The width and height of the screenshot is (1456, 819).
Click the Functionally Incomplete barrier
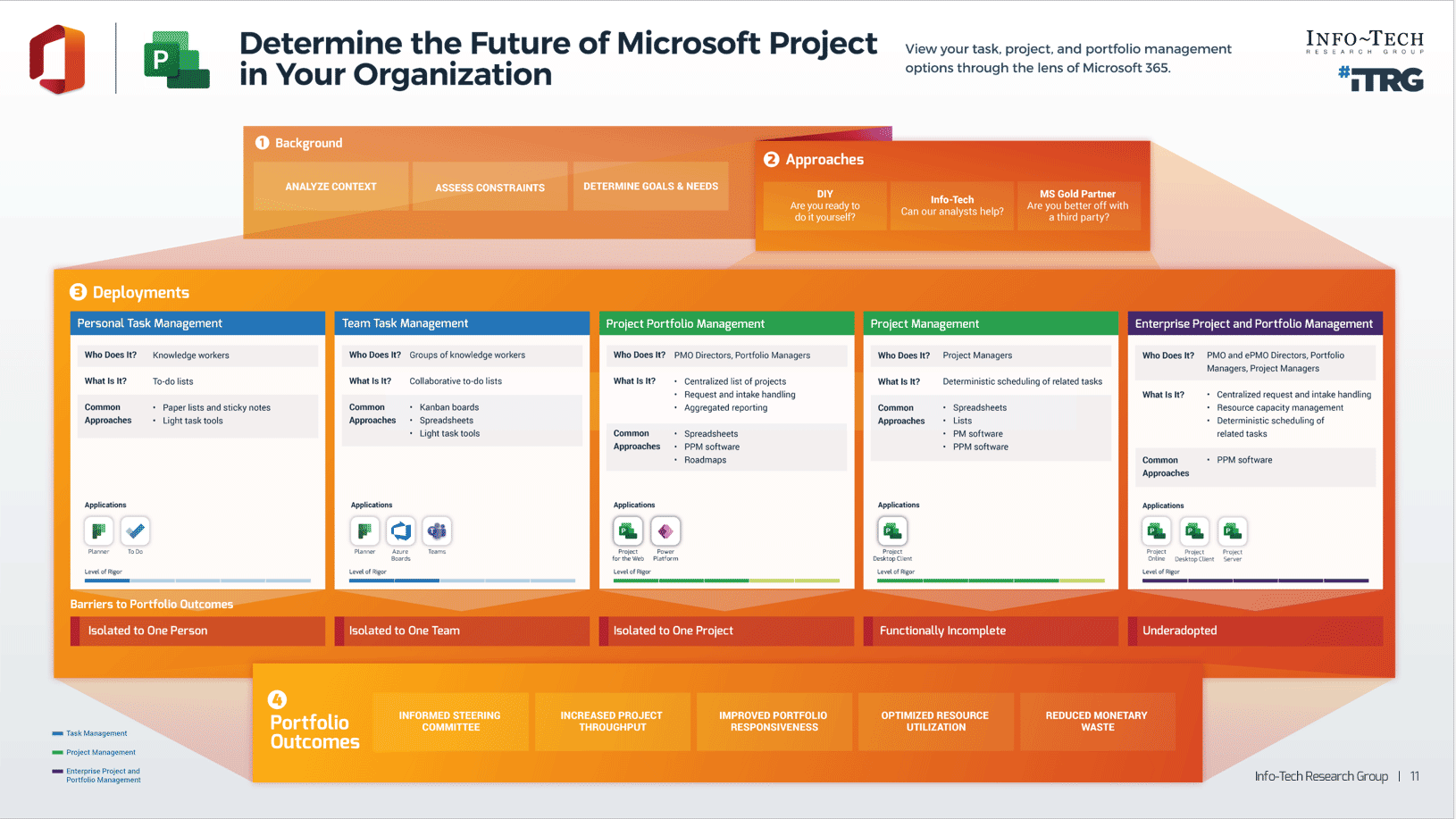(x=991, y=631)
